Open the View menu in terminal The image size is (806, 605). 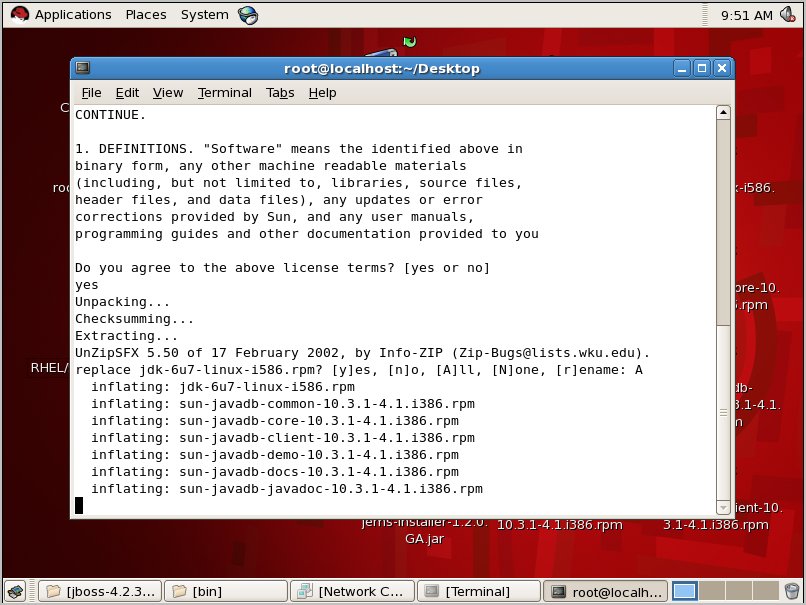tap(168, 93)
